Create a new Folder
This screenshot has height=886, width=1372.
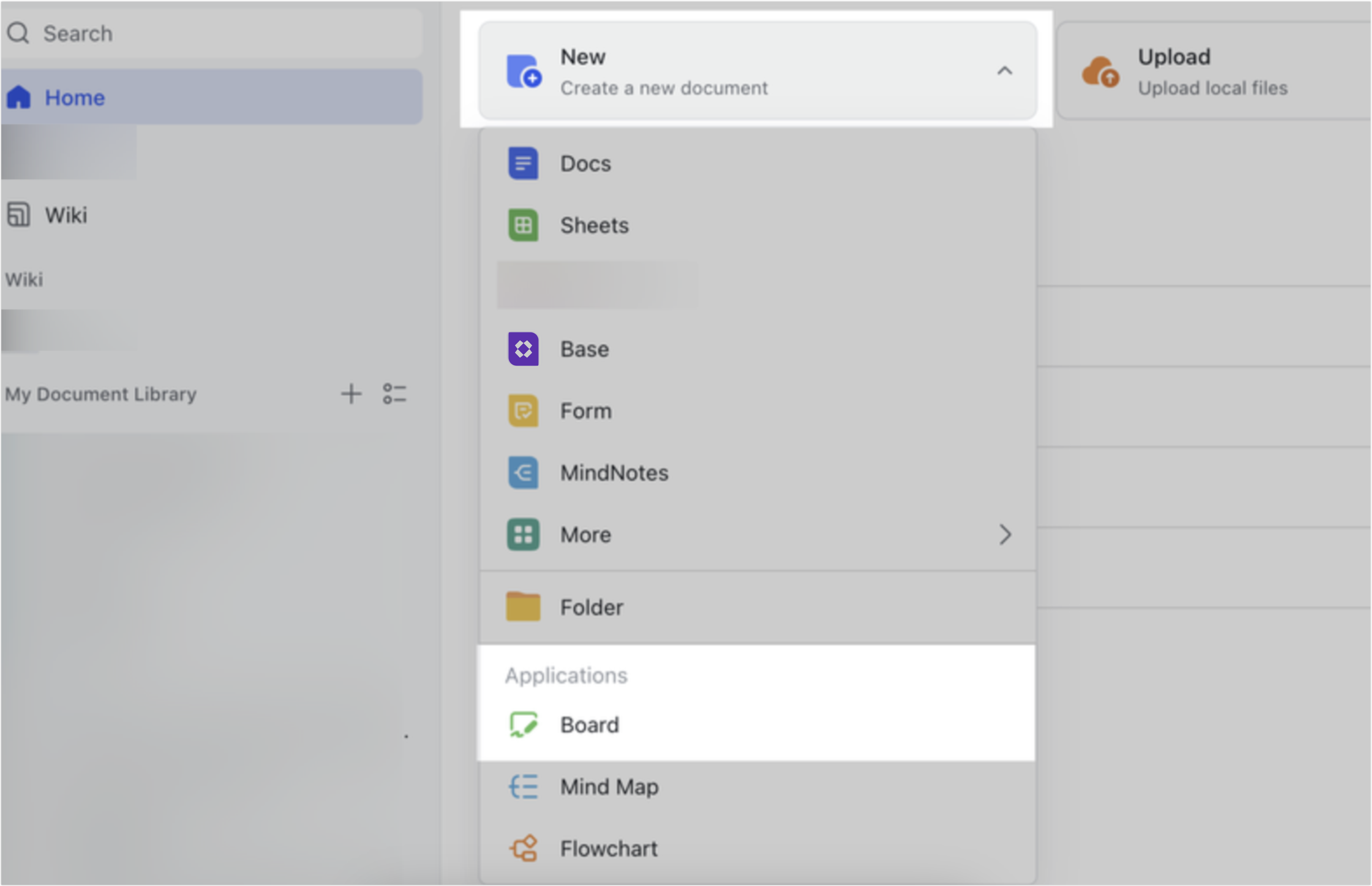tap(757, 608)
